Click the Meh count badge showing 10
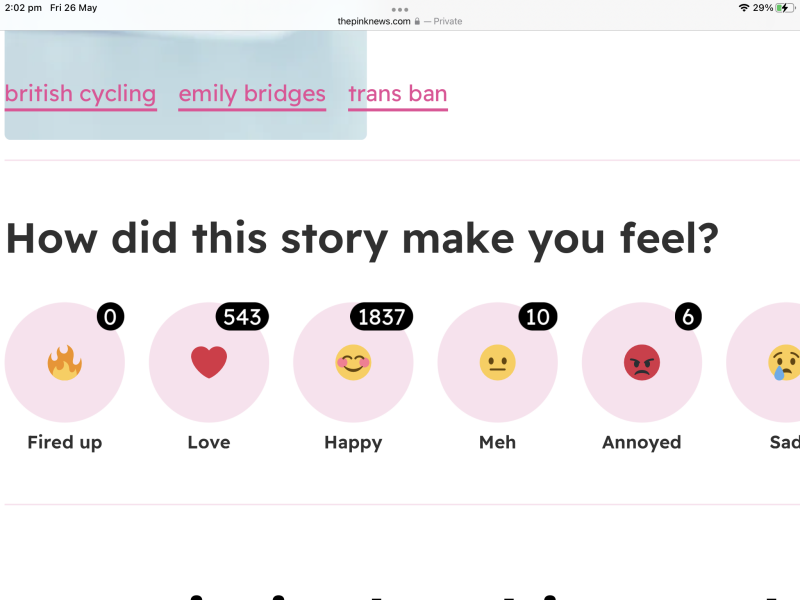Screen dimensions: 800x600 (537, 317)
